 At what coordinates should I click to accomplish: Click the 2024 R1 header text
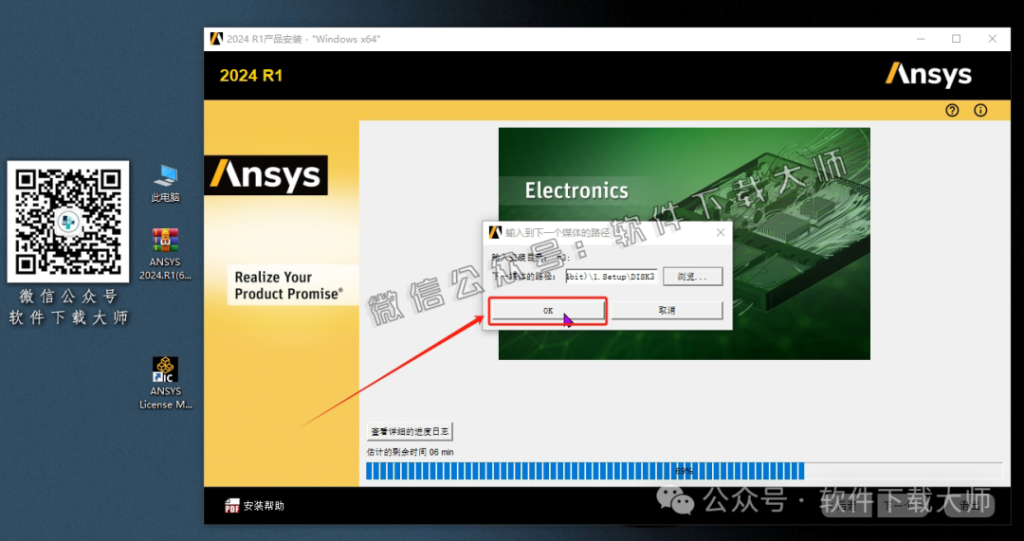coord(251,76)
